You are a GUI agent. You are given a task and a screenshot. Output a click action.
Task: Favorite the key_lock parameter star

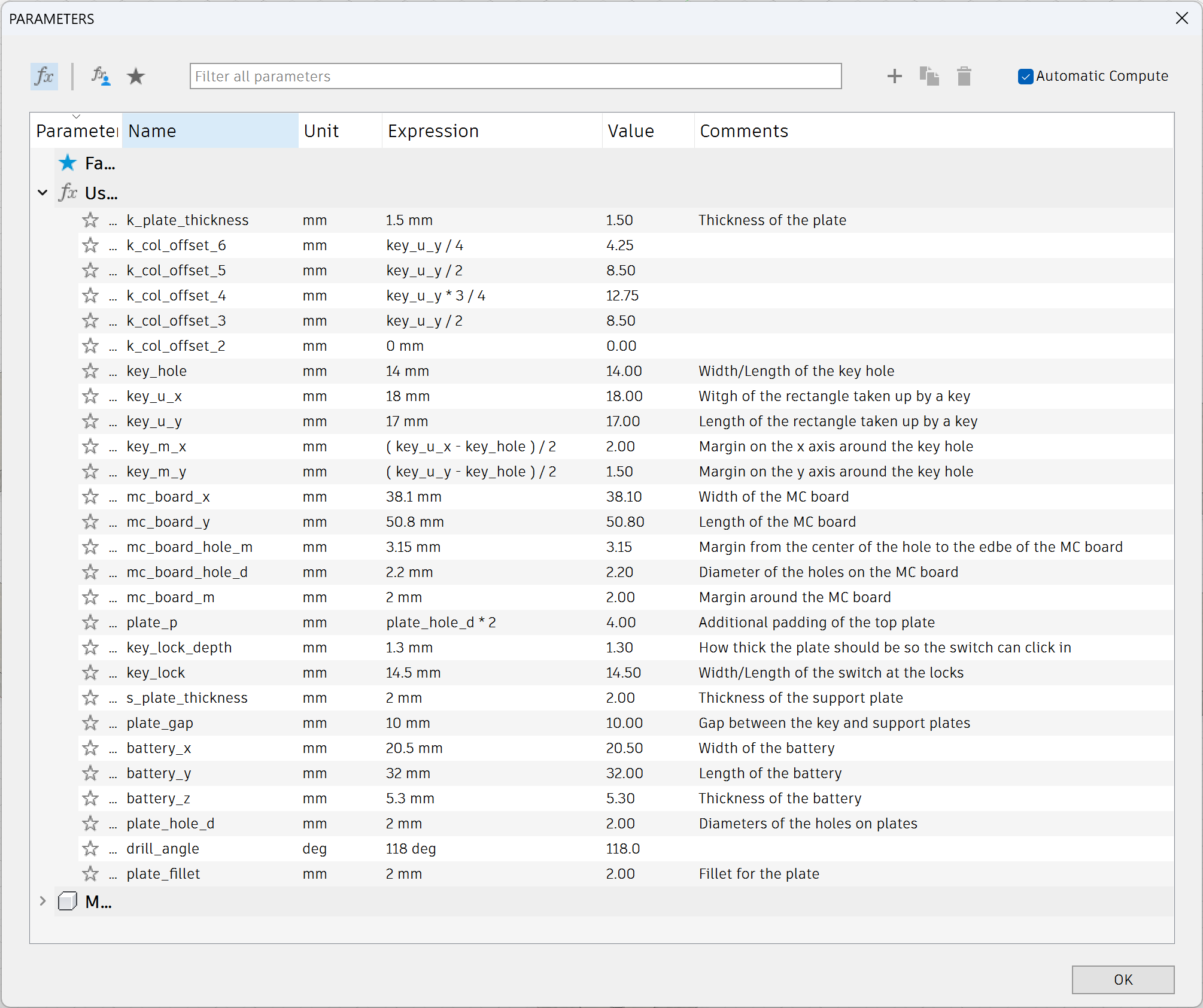(90, 673)
